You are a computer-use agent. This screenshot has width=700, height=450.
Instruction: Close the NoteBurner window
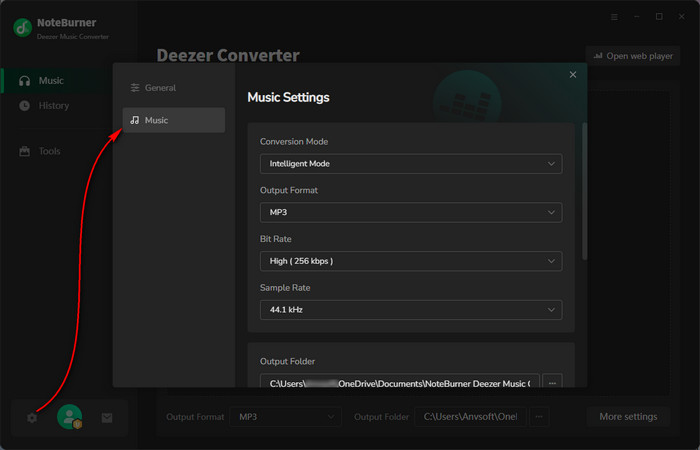click(681, 17)
